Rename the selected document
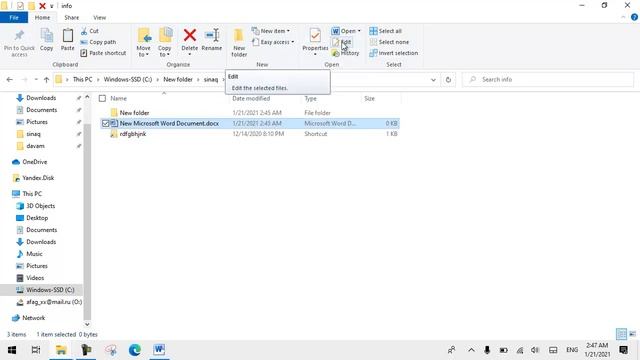This screenshot has height=360, width=640. pos(212,40)
